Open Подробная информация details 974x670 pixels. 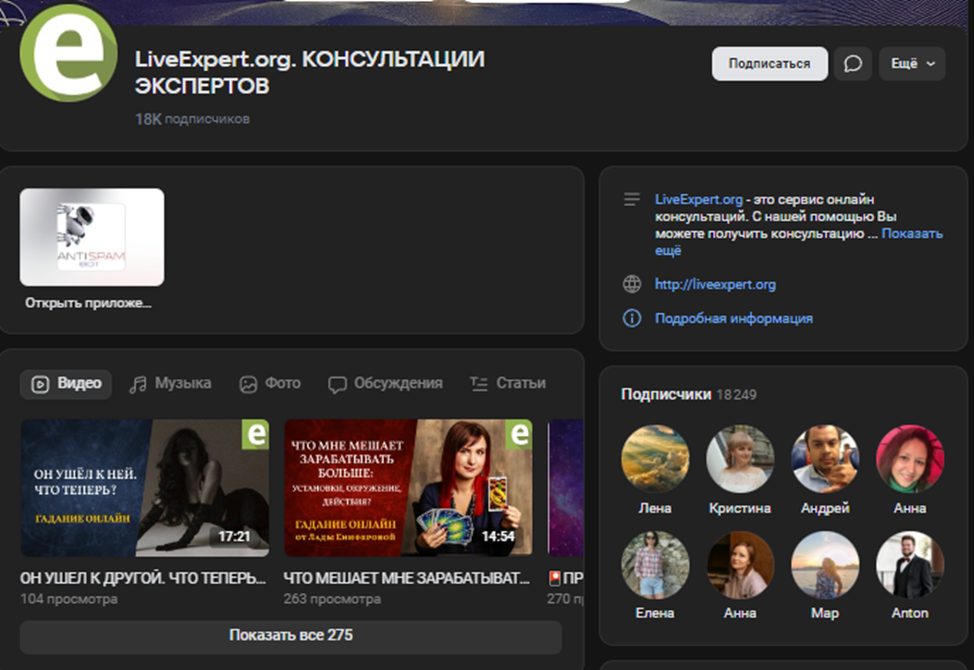pos(733,318)
